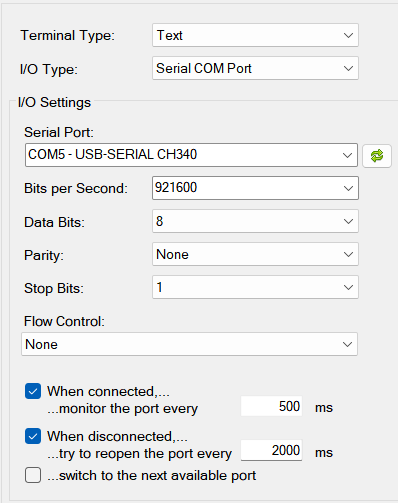Click the Serial Port label

pos(59,132)
